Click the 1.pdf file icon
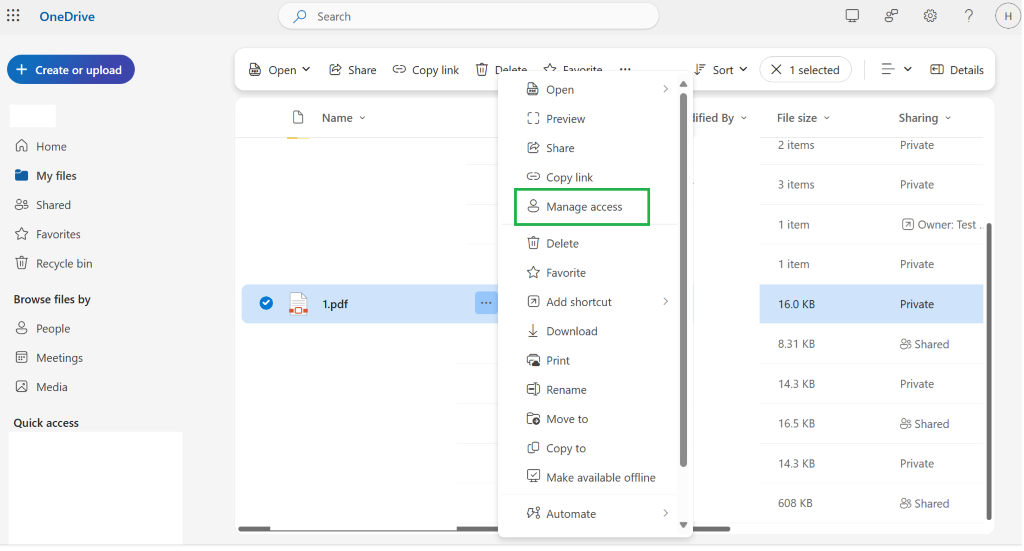This screenshot has height=551, width=1024. pyautogui.click(x=298, y=304)
